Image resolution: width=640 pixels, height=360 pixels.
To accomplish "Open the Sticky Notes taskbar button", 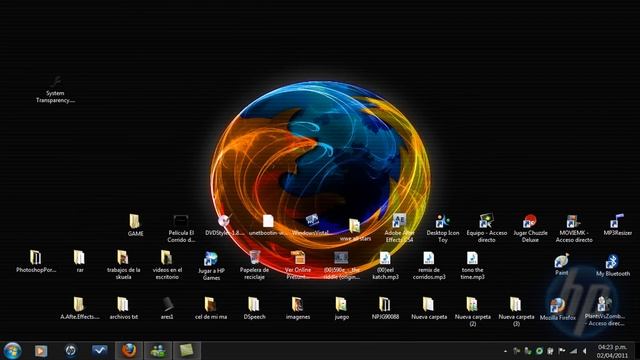I will point(187,351).
